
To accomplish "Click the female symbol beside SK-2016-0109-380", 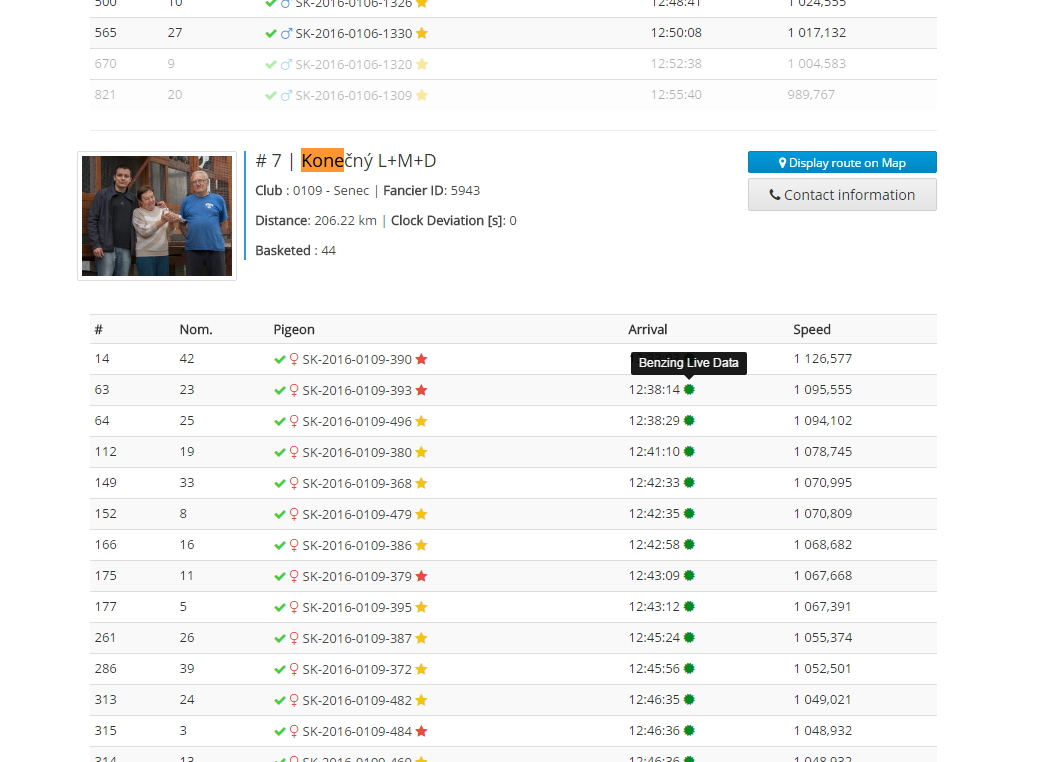I will pyautogui.click(x=294, y=452).
